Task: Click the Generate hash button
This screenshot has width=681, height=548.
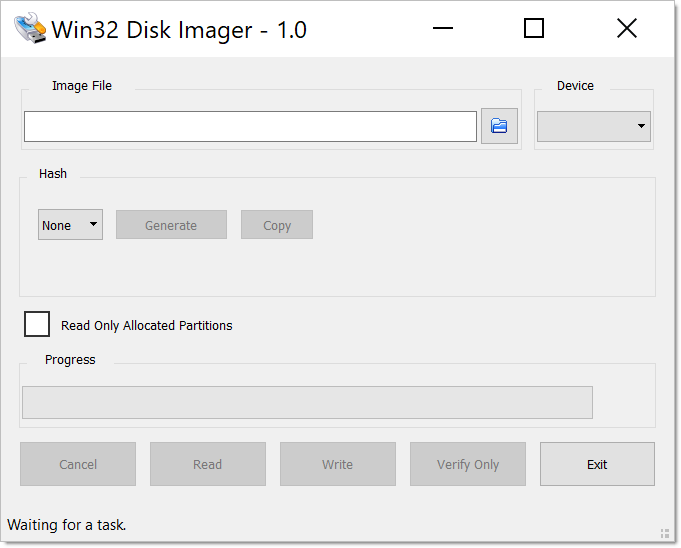Action: [171, 225]
